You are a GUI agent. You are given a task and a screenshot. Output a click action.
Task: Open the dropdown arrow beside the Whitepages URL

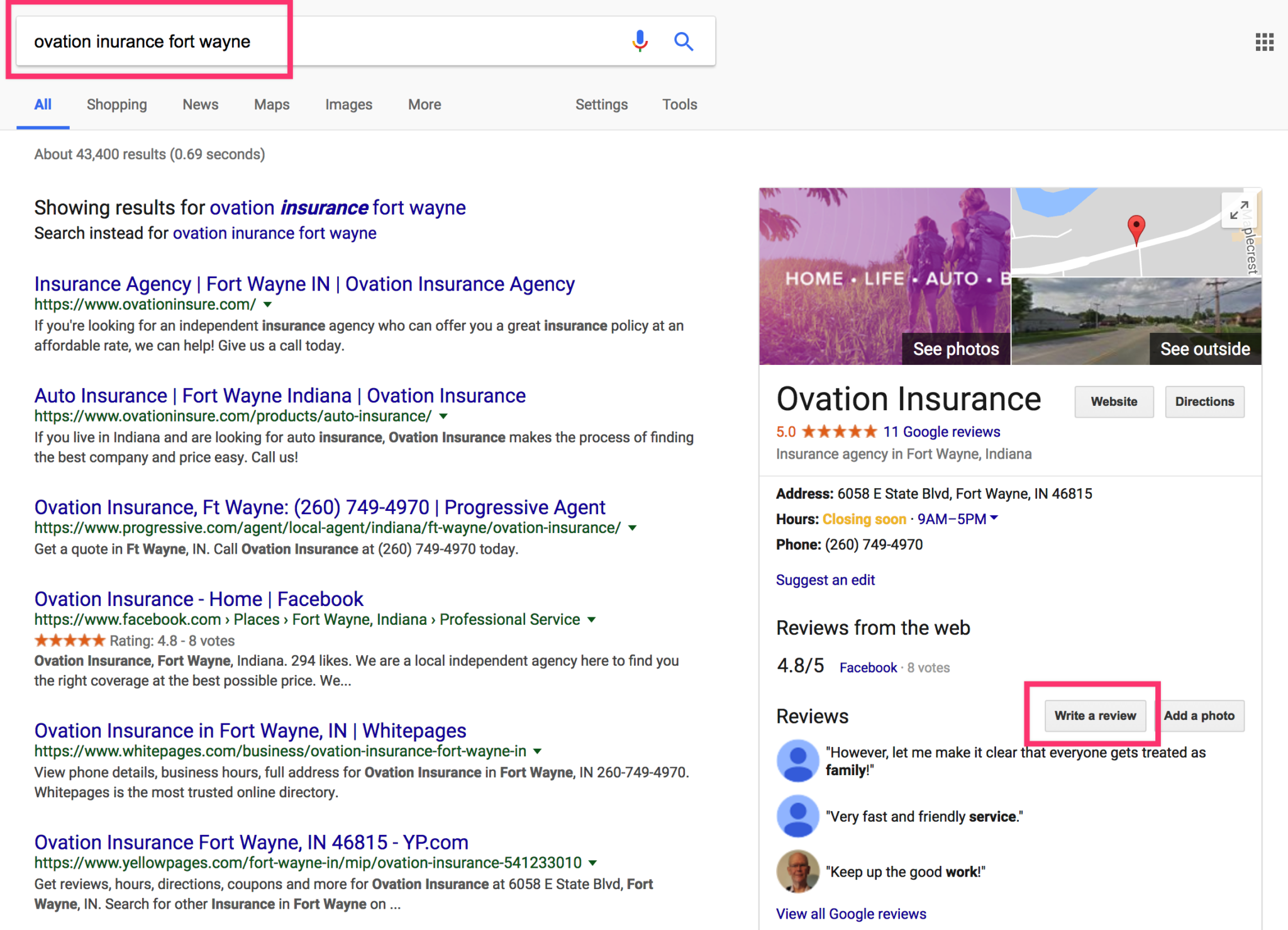coord(537,751)
